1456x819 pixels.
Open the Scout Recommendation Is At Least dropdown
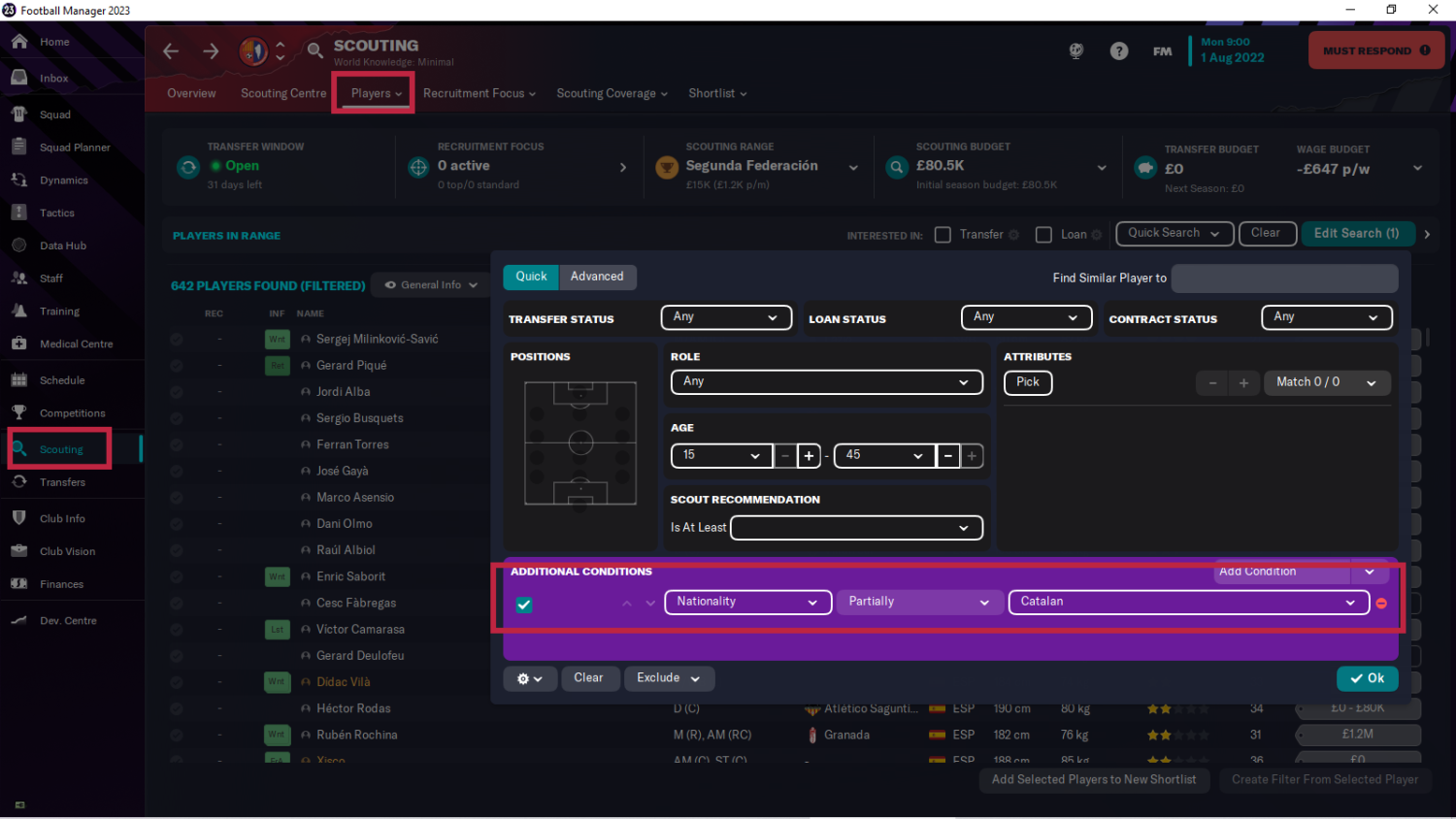[856, 528]
